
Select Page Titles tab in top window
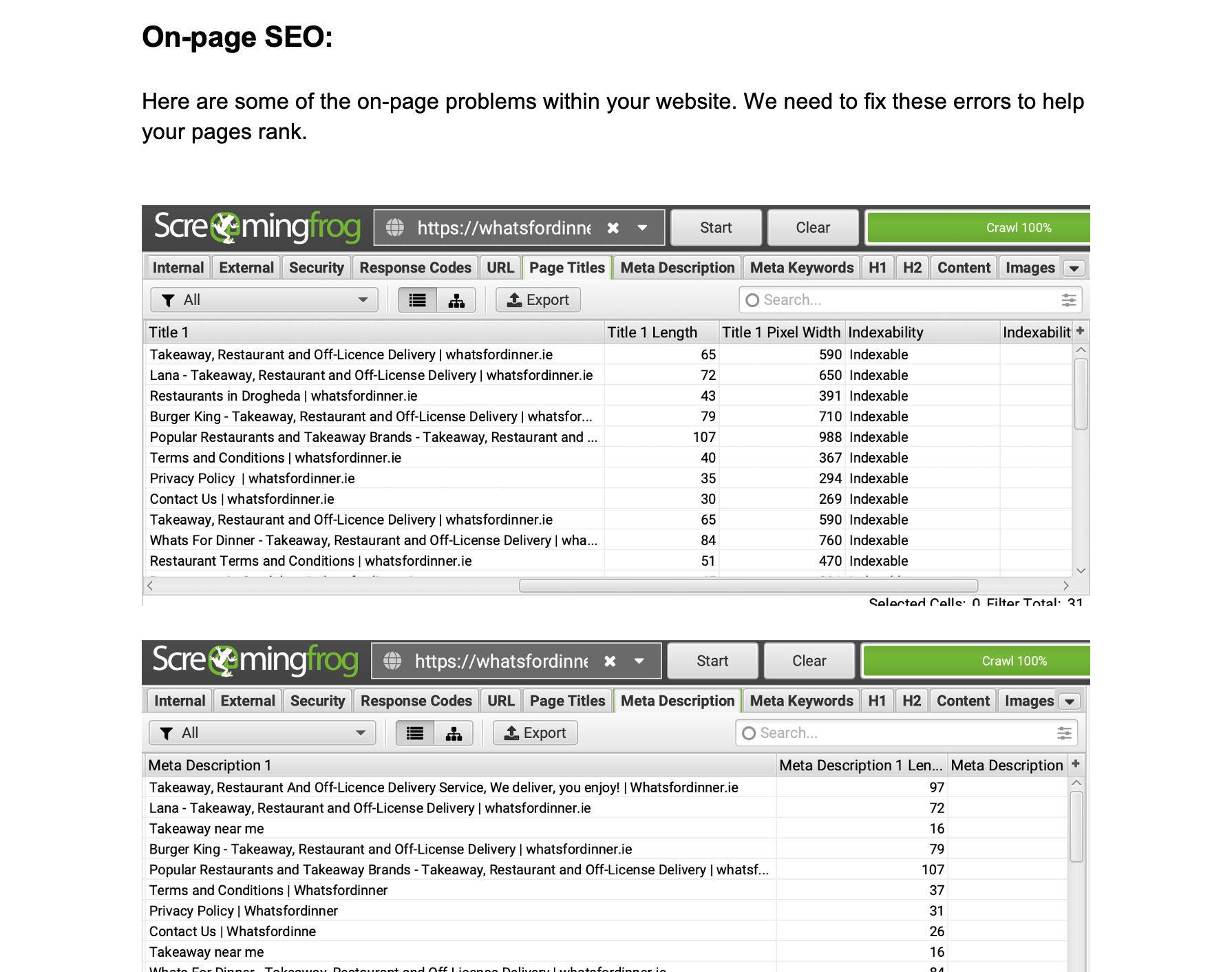coord(567,268)
